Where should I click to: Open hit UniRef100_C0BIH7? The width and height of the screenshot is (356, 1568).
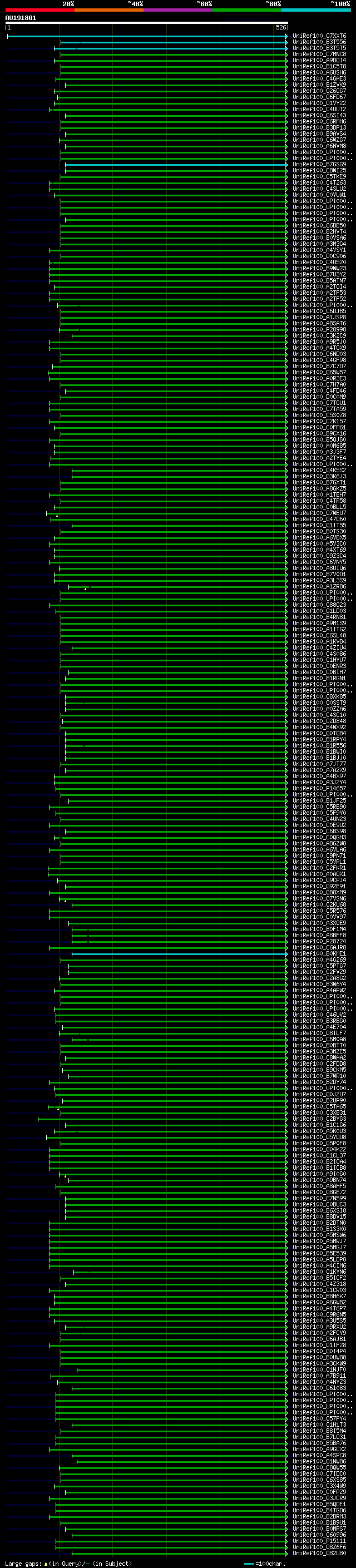click(319, 672)
